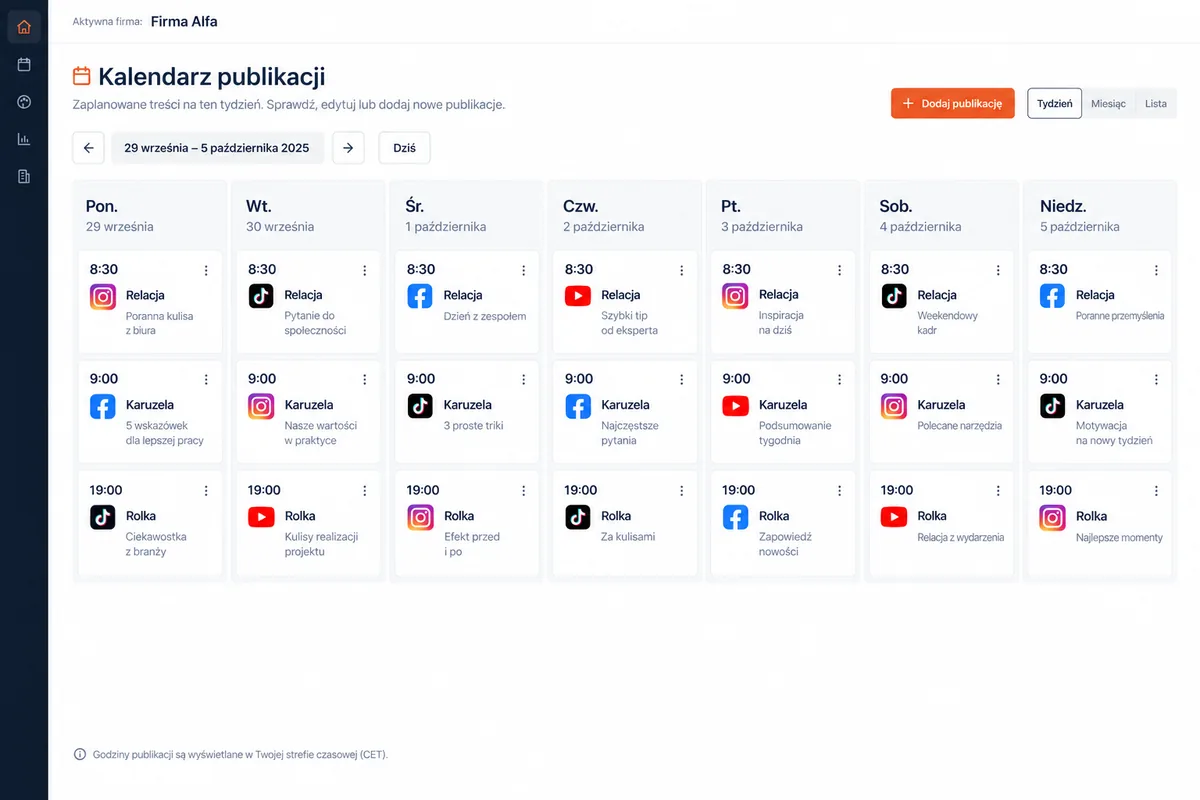Click the text Relacja z wydarzenia
The height and width of the screenshot is (800, 1200).
pos(961,537)
